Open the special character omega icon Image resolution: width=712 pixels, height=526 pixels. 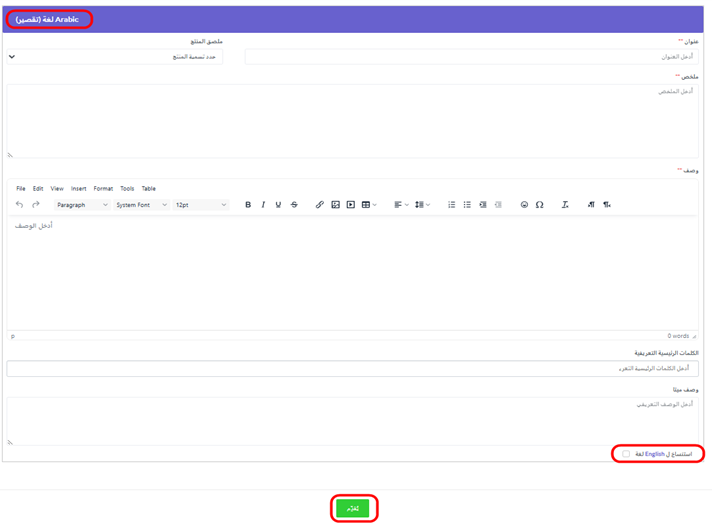click(539, 205)
